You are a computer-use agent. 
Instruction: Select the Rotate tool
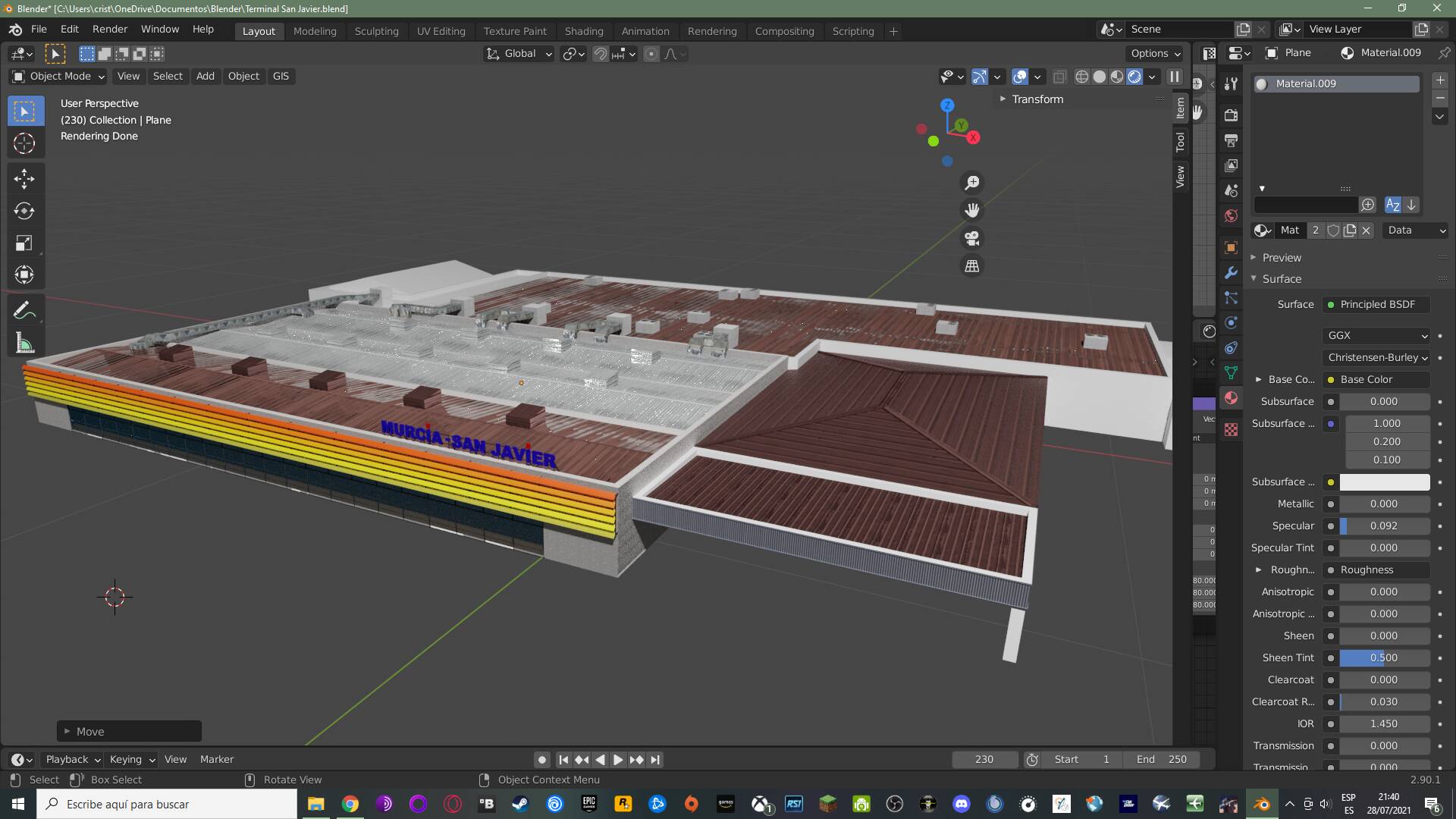click(24, 211)
